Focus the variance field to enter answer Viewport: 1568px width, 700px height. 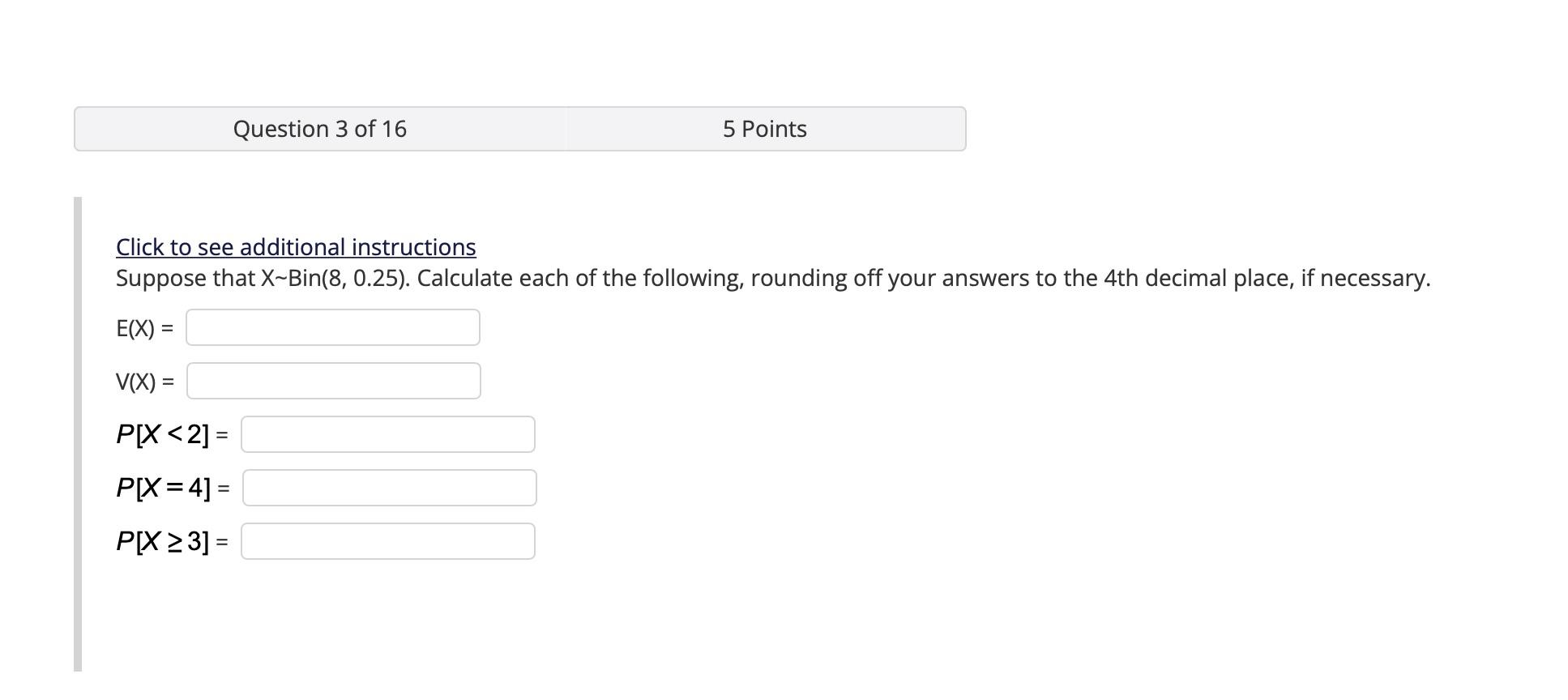pyautogui.click(x=334, y=380)
